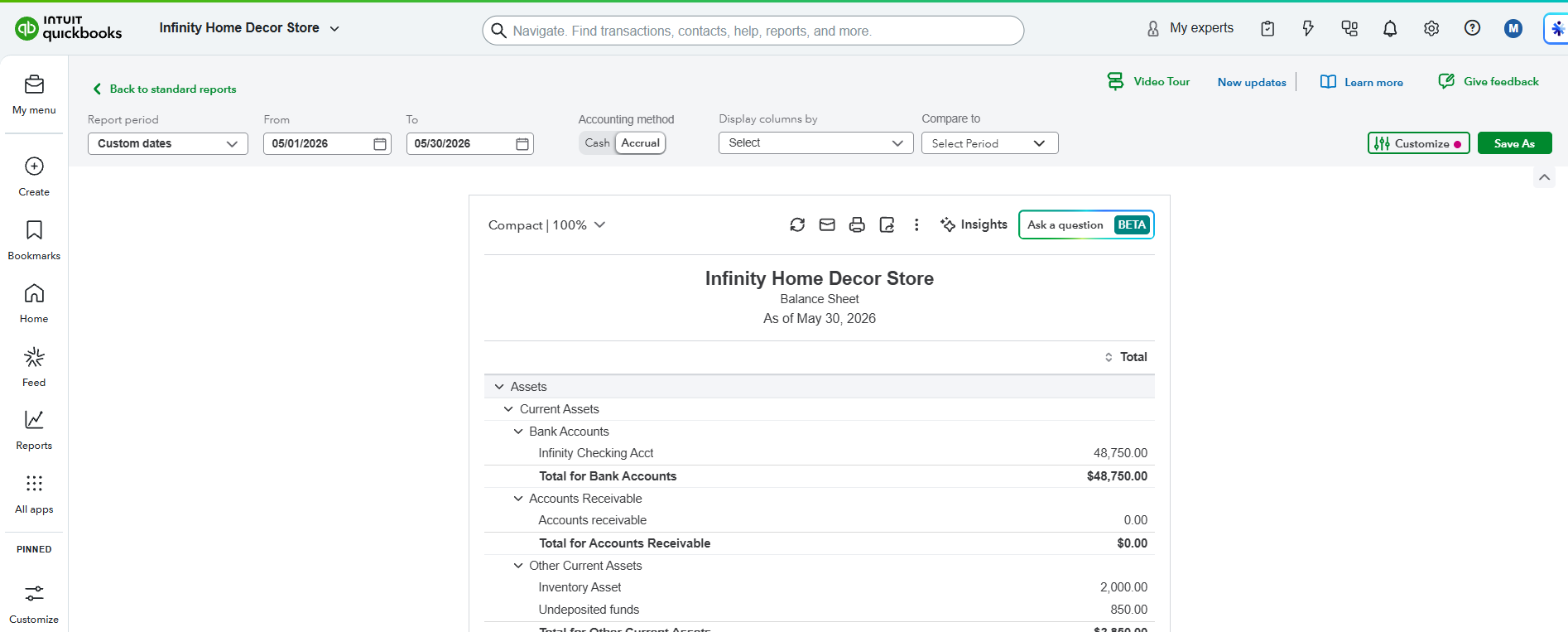Open Learn more link

(1362, 82)
